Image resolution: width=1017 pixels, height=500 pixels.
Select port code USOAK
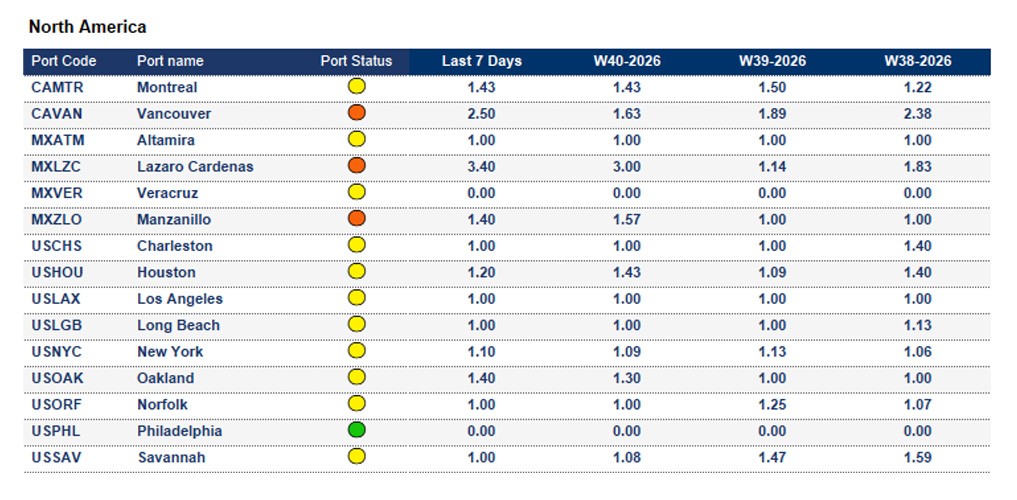click(57, 378)
